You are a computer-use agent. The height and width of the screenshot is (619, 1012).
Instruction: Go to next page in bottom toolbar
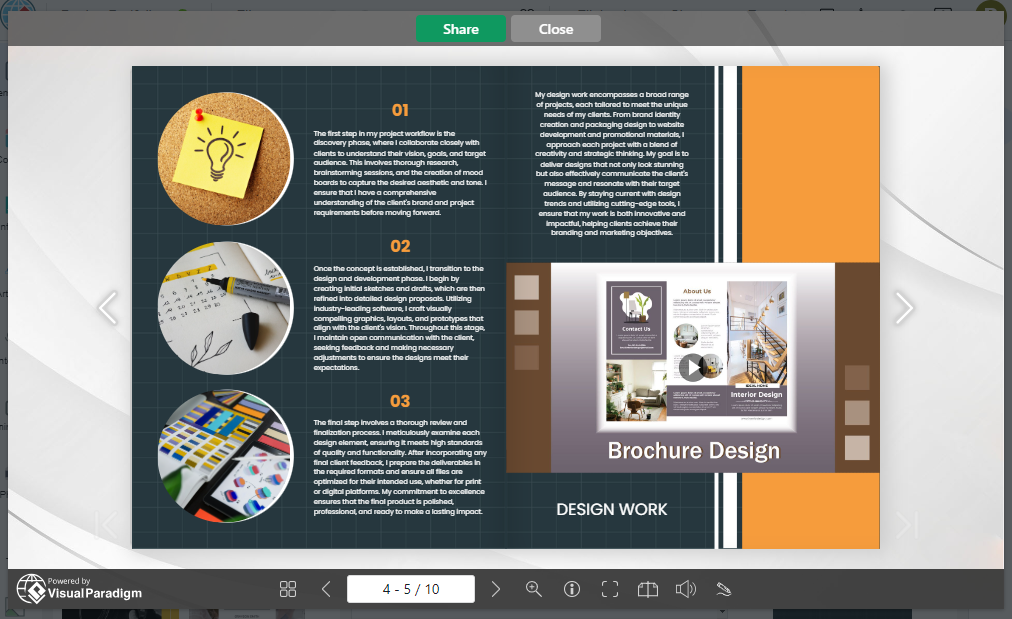(x=496, y=589)
